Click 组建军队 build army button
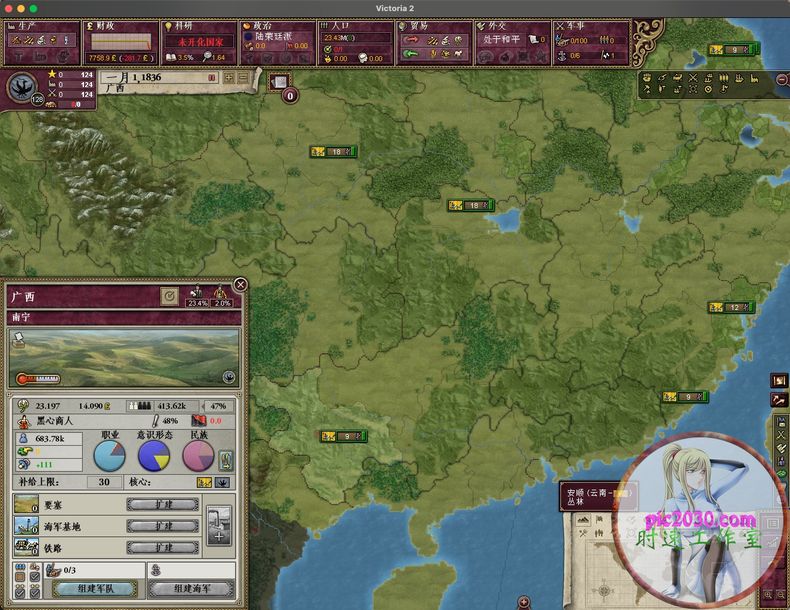The image size is (790, 610). pyautogui.click(x=95, y=588)
